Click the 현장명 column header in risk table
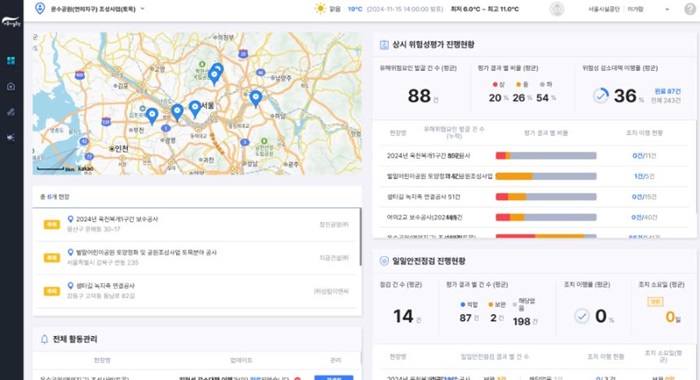The image size is (700, 380). [x=398, y=133]
